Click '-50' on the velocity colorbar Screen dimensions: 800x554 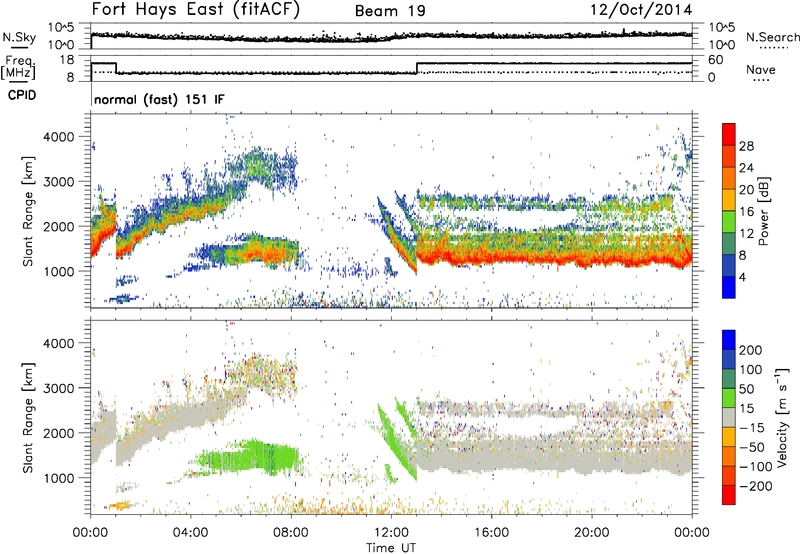coord(752,447)
